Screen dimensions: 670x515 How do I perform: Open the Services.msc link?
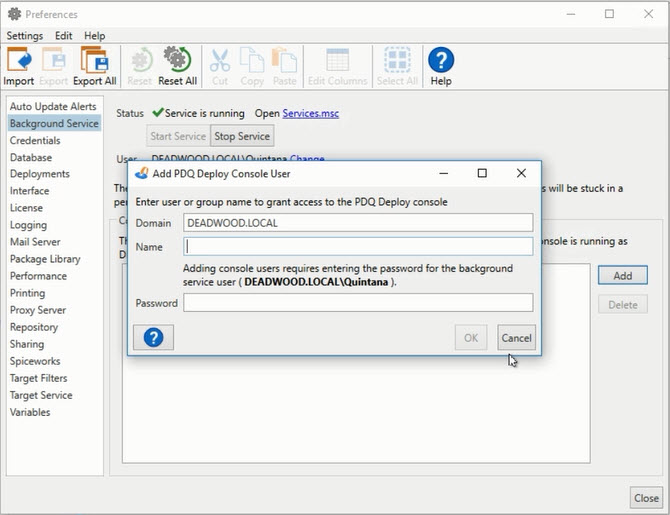coord(311,113)
